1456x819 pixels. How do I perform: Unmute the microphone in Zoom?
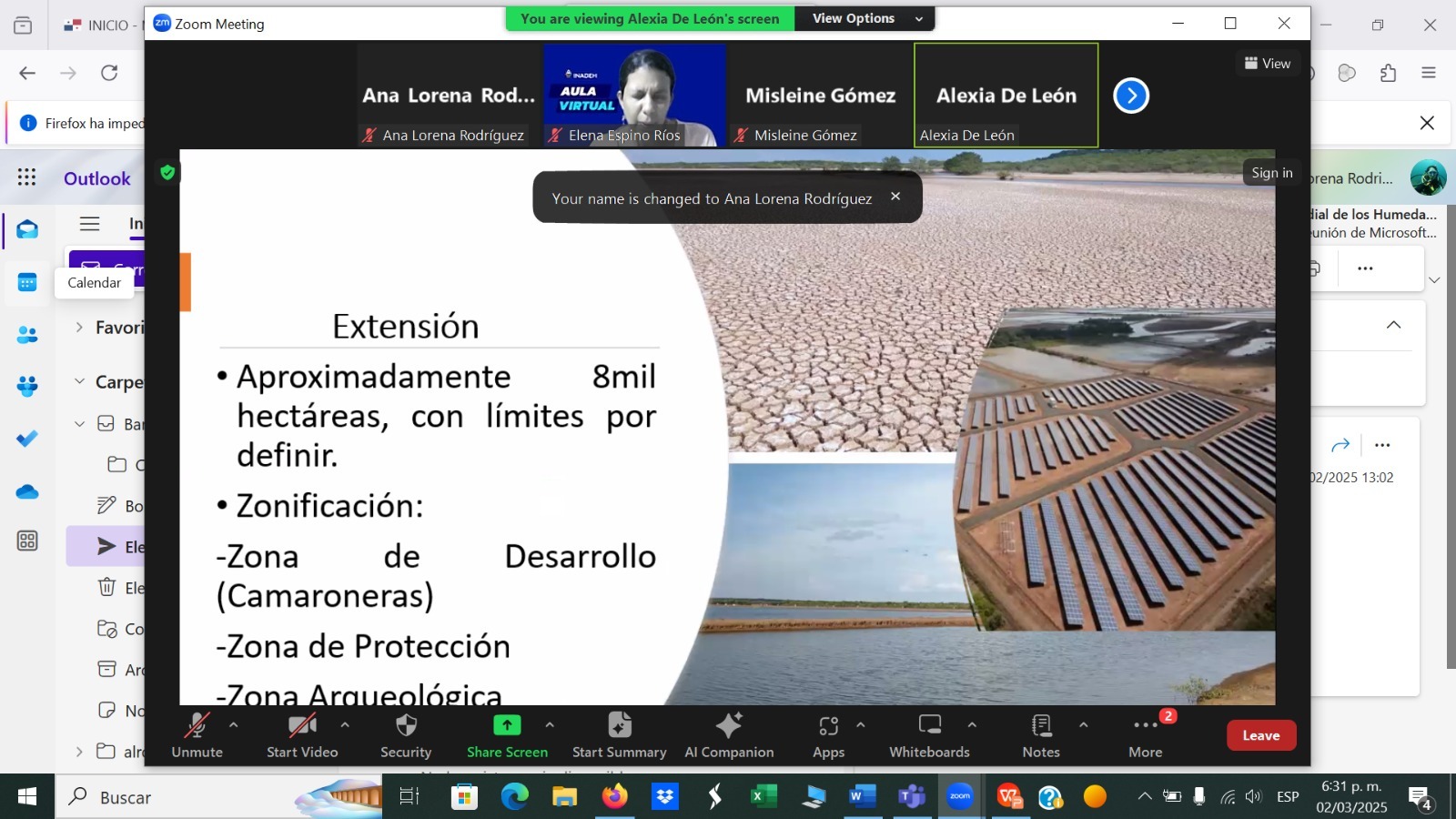coord(197,735)
